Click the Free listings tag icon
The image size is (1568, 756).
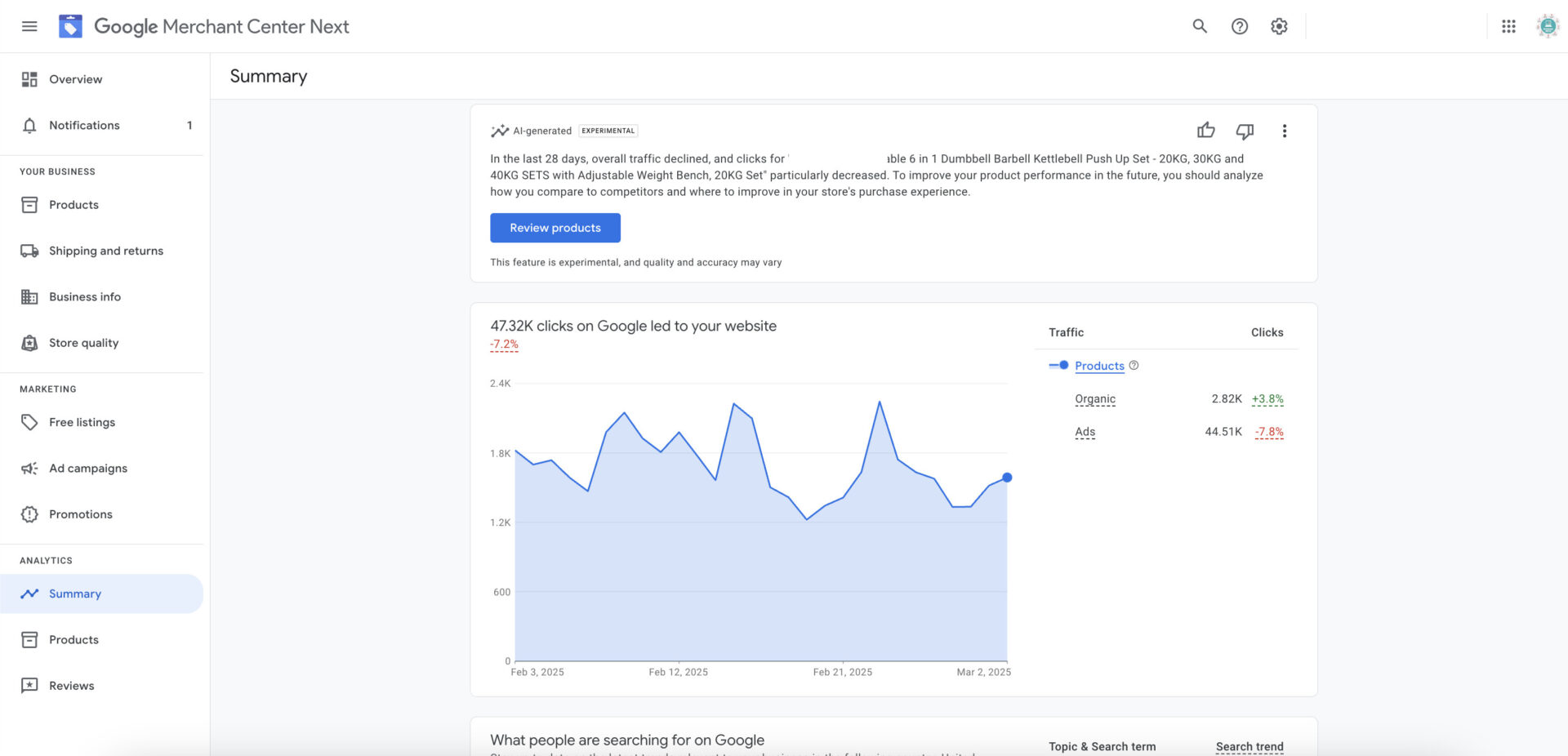(x=29, y=422)
